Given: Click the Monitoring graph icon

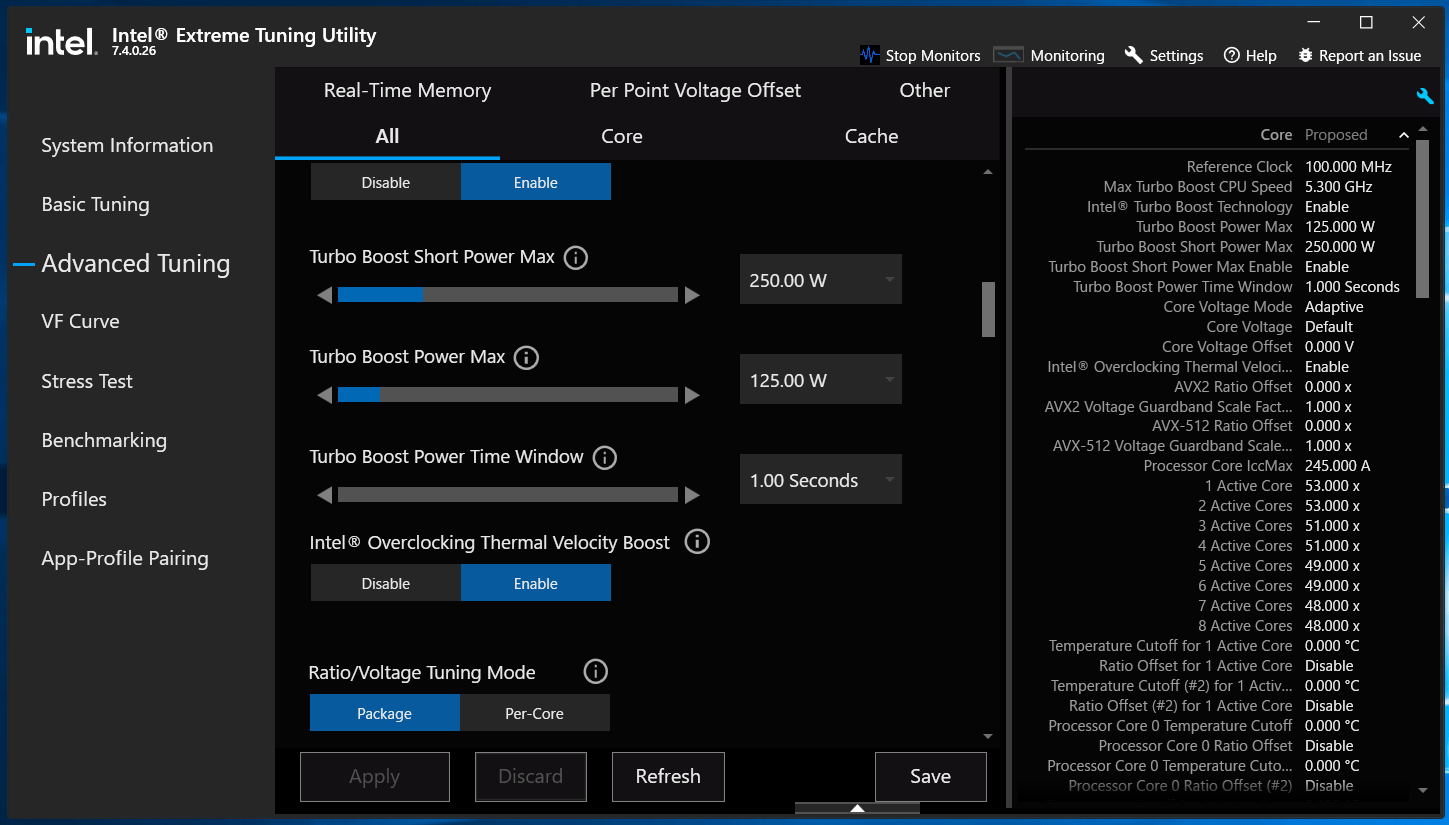Looking at the screenshot, I should (x=1008, y=55).
